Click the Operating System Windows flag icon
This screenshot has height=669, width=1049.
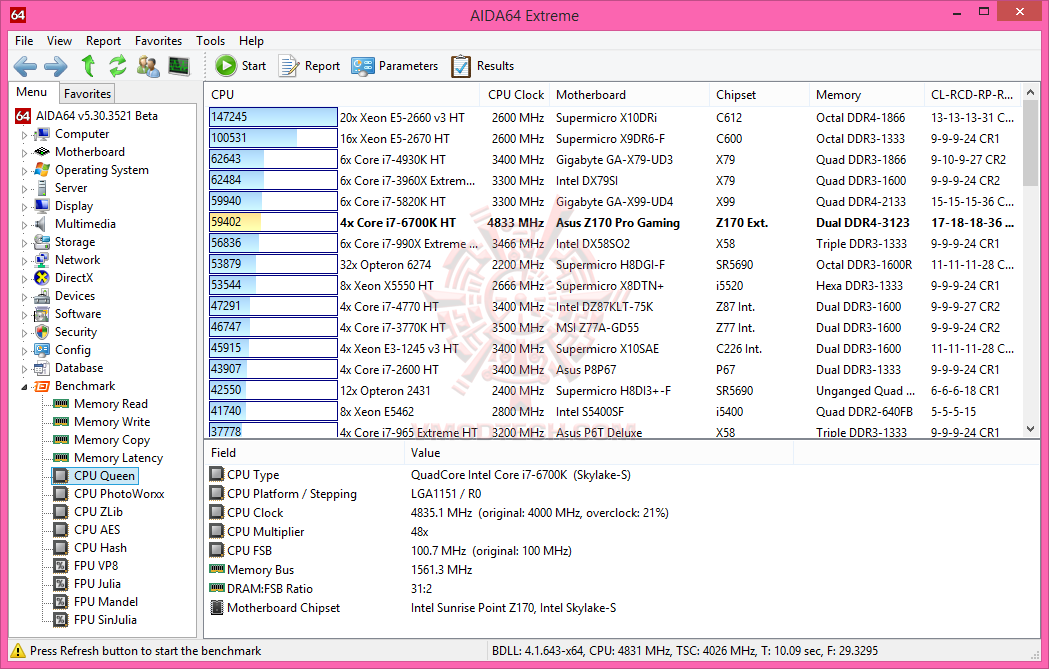click(42, 170)
